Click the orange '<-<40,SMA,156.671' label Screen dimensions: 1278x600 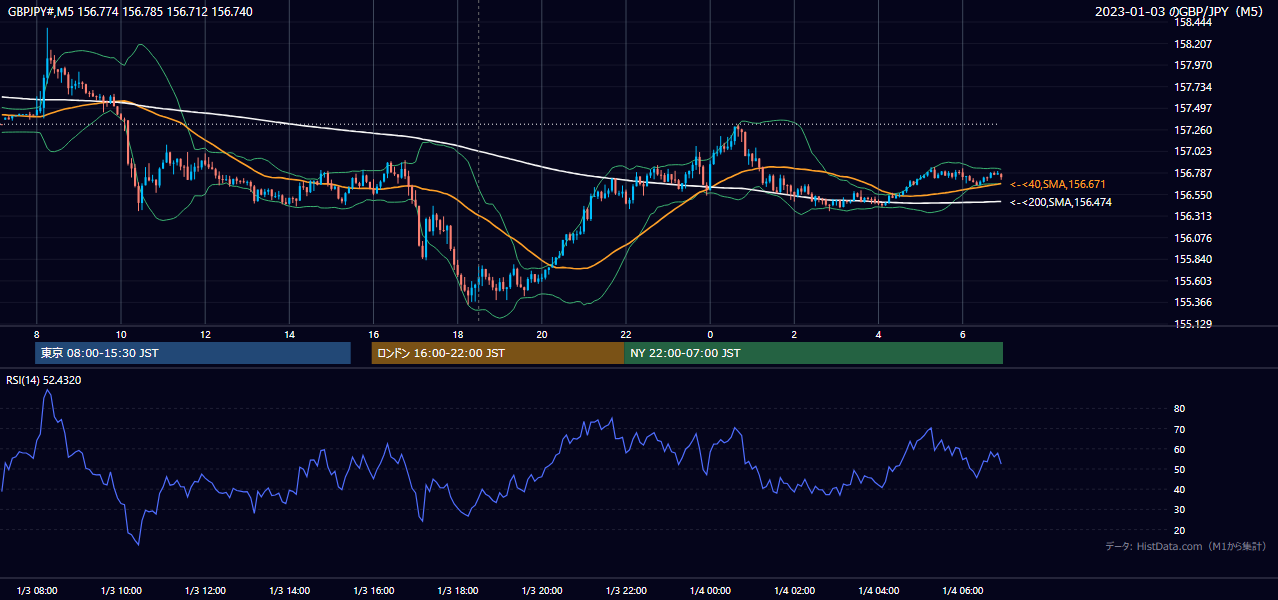coord(1057,184)
